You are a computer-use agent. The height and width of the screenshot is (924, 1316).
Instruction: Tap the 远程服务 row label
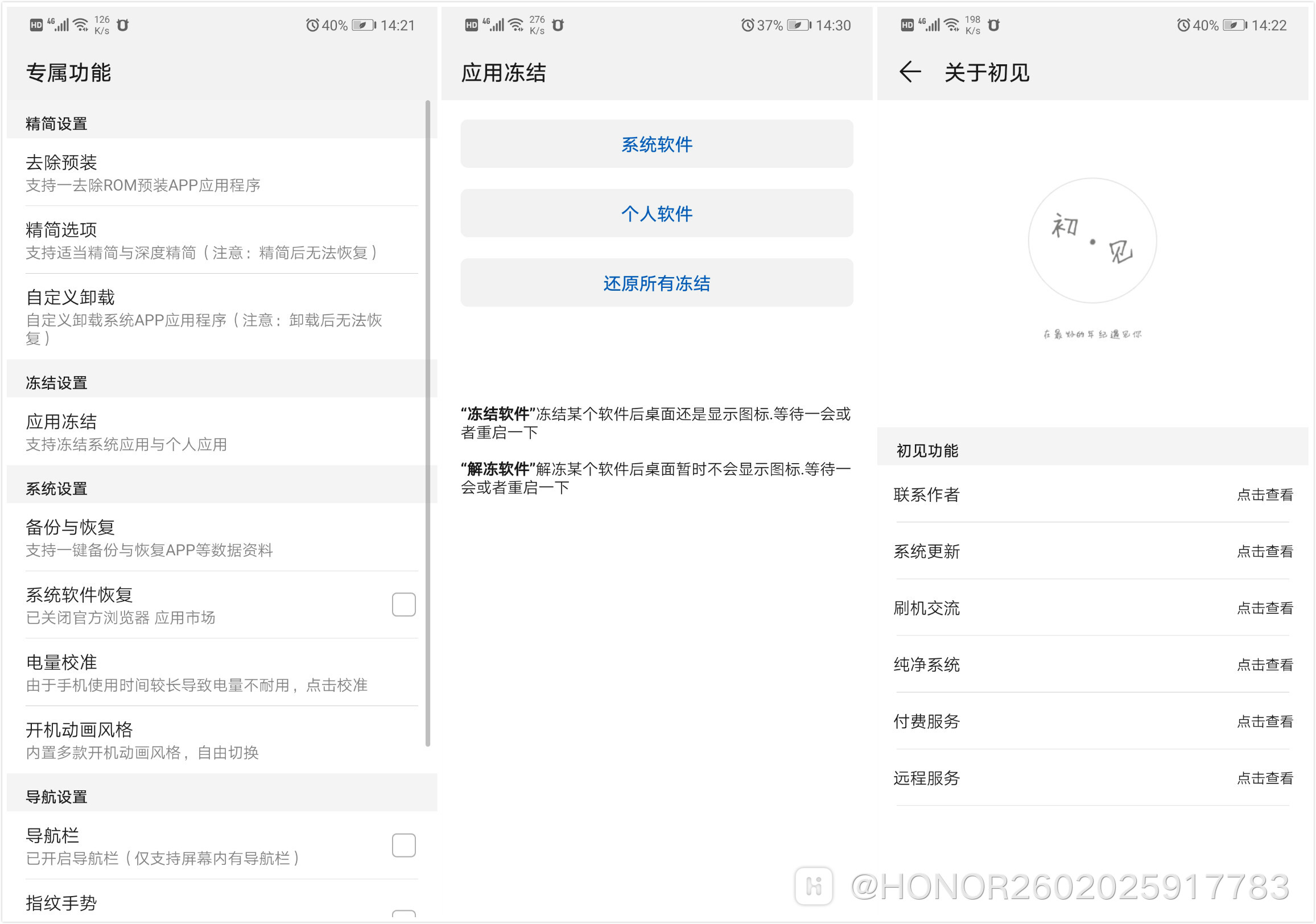coord(926,778)
